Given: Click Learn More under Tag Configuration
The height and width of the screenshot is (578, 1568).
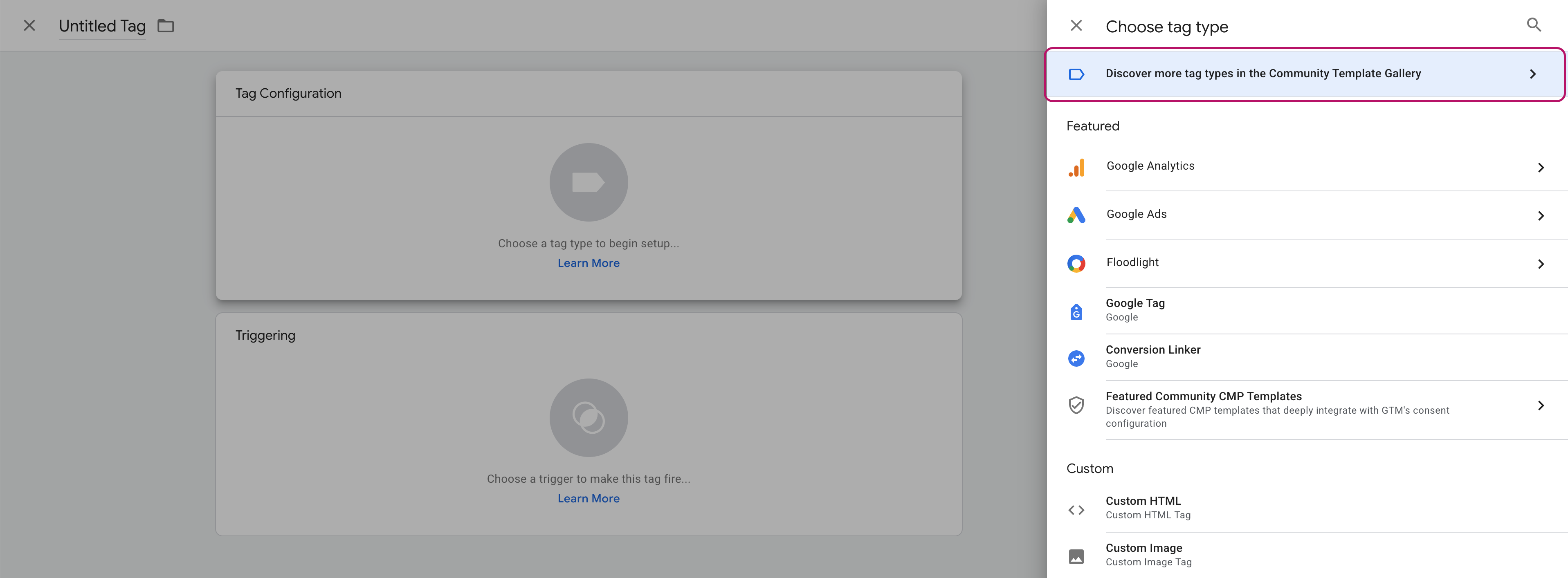Looking at the screenshot, I should [x=588, y=262].
